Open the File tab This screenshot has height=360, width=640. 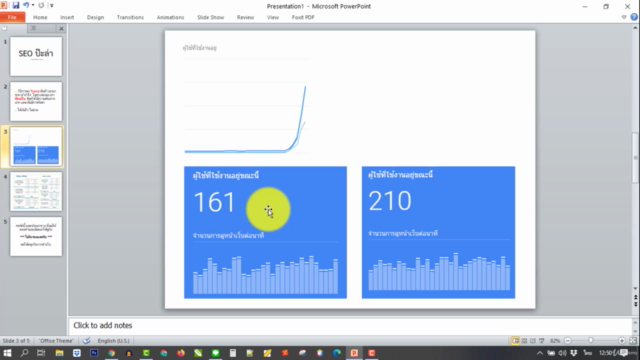12,17
